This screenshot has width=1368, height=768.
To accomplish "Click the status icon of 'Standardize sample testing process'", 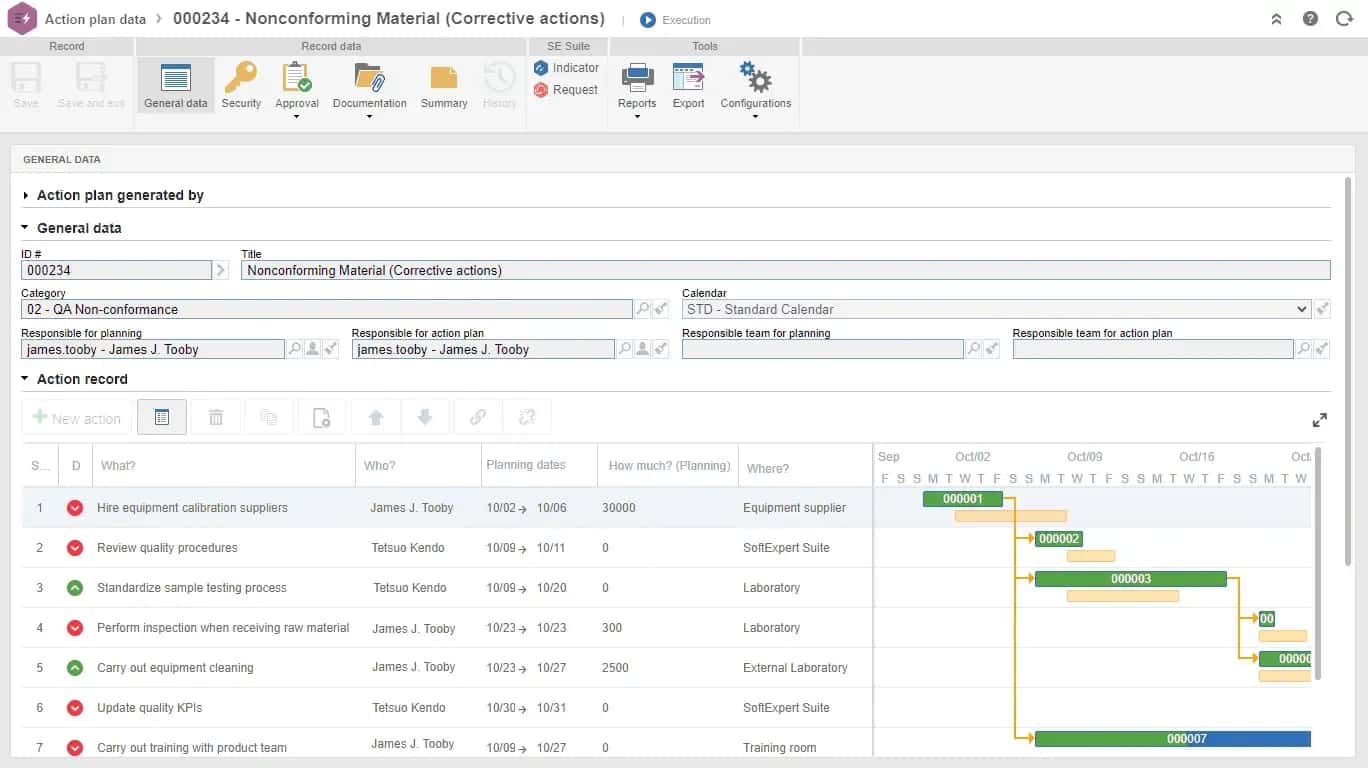I will tap(74, 588).
